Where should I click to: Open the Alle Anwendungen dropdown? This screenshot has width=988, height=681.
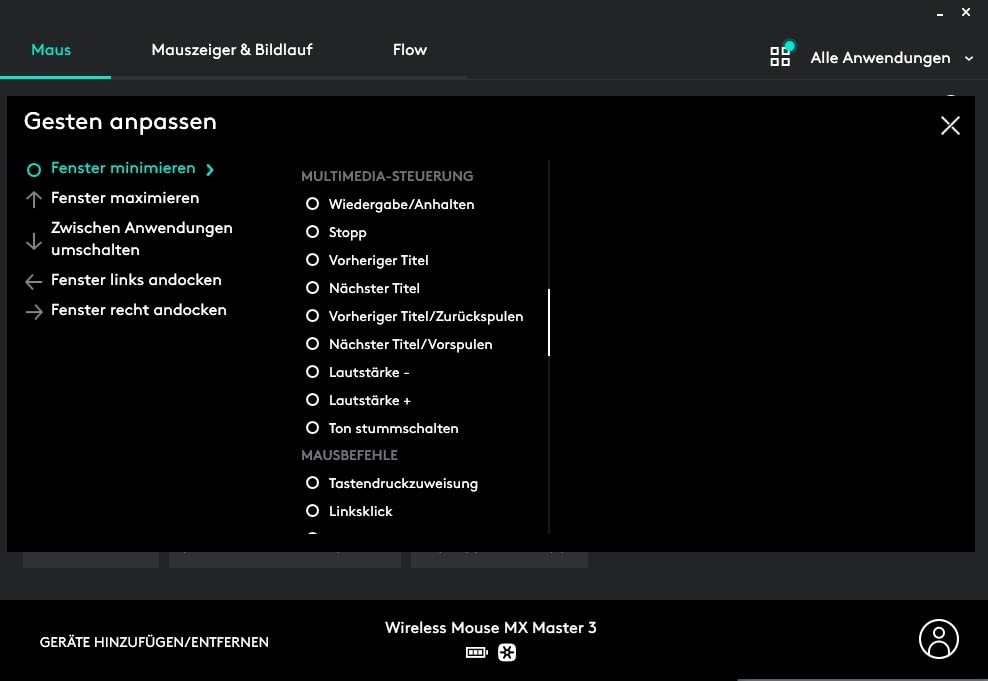click(x=892, y=58)
